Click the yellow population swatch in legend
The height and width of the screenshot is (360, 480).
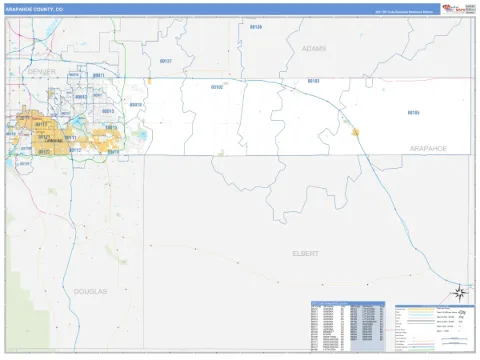(421, 309)
